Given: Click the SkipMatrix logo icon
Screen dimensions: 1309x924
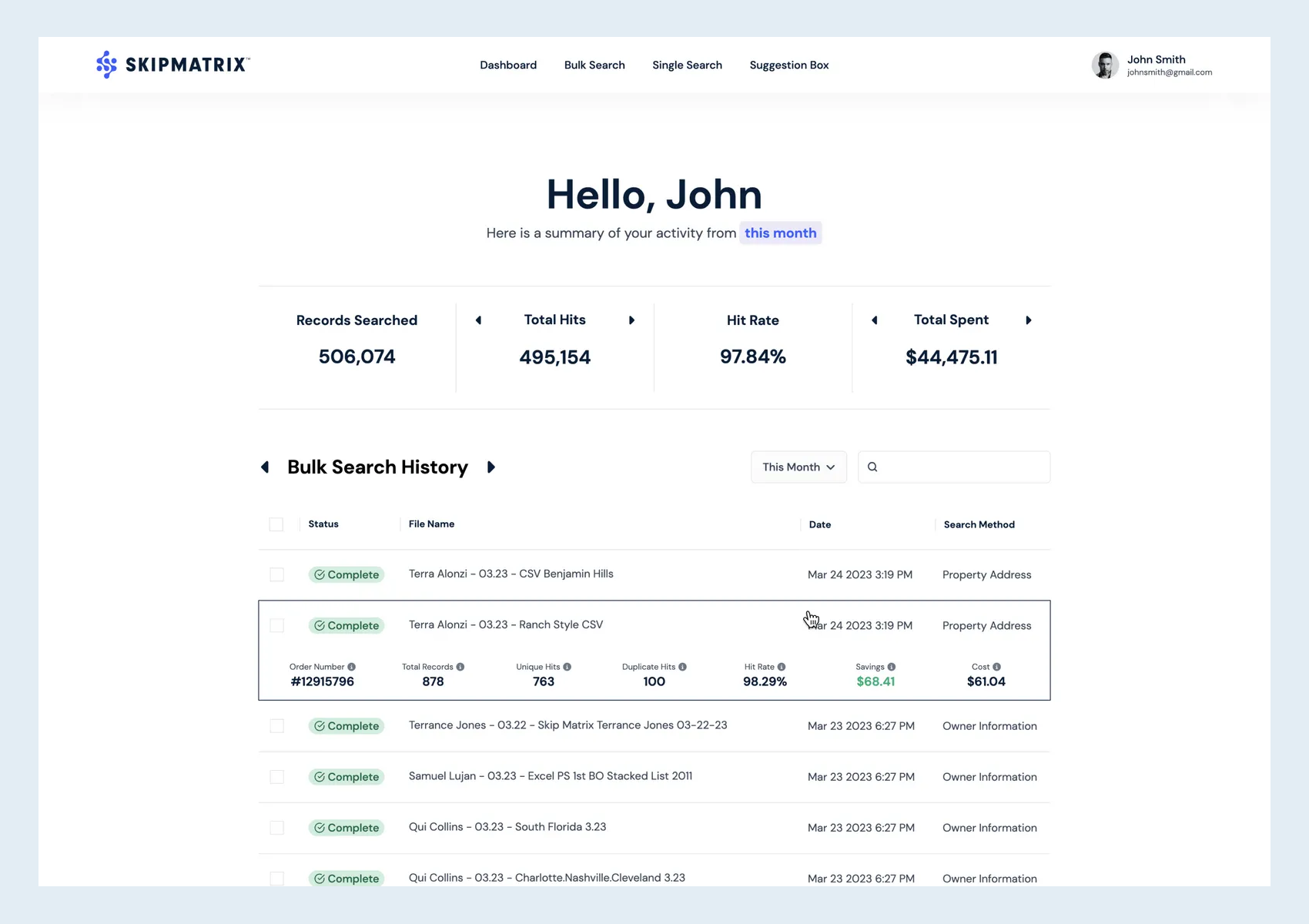Looking at the screenshot, I should 105,65.
